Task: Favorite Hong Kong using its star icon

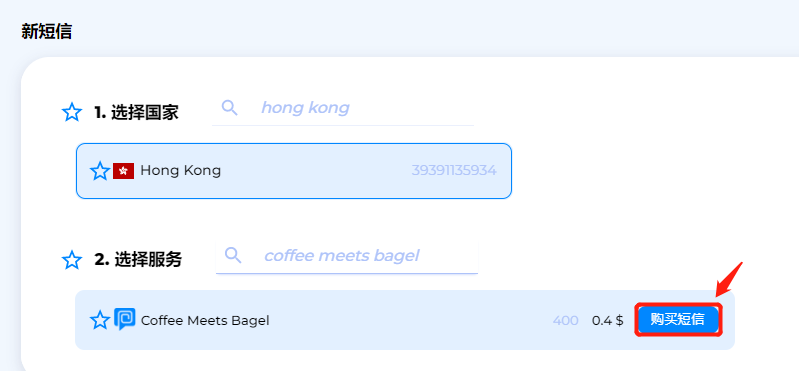Action: click(100, 171)
